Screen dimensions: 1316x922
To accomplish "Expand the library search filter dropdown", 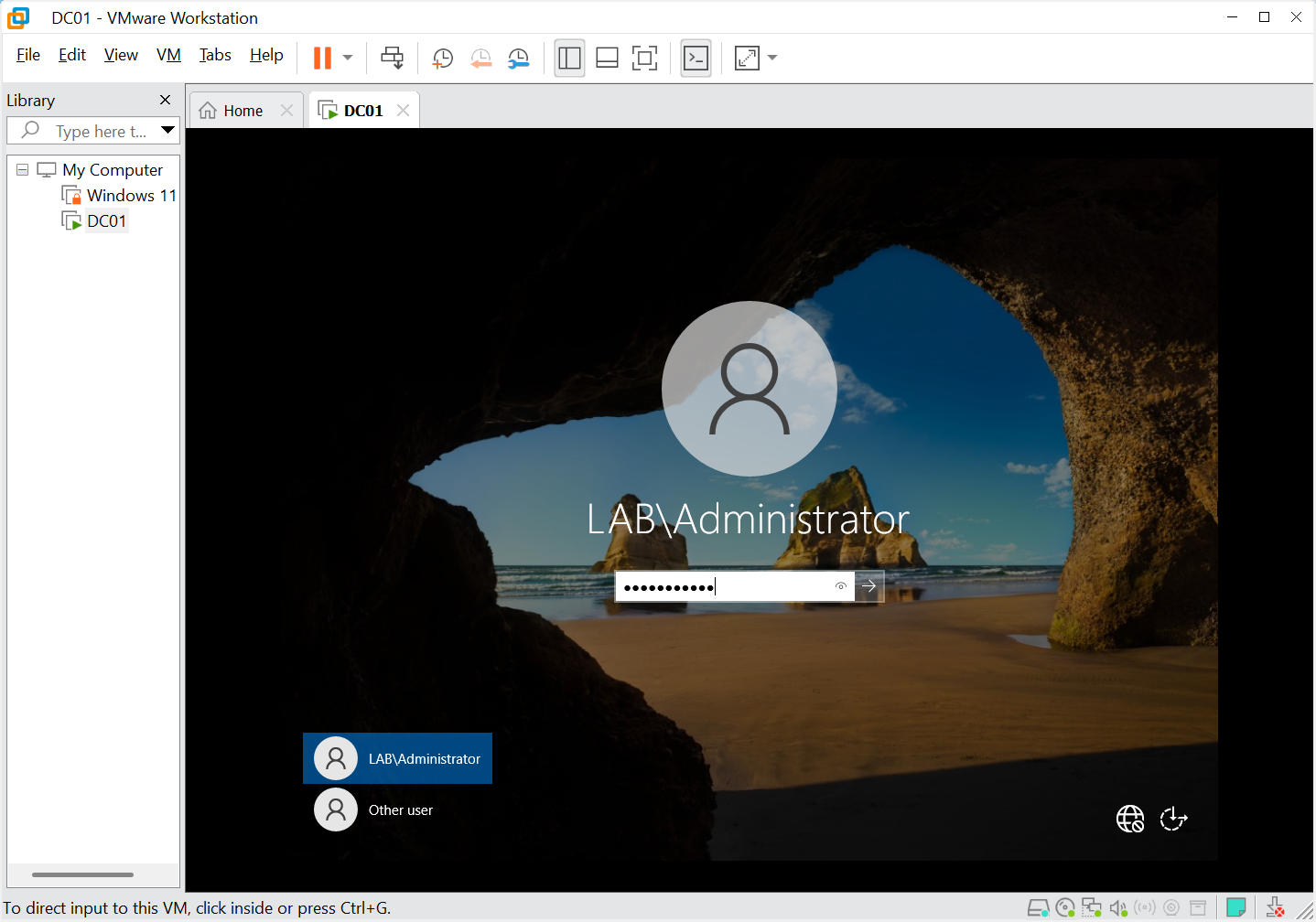I will pos(167,130).
